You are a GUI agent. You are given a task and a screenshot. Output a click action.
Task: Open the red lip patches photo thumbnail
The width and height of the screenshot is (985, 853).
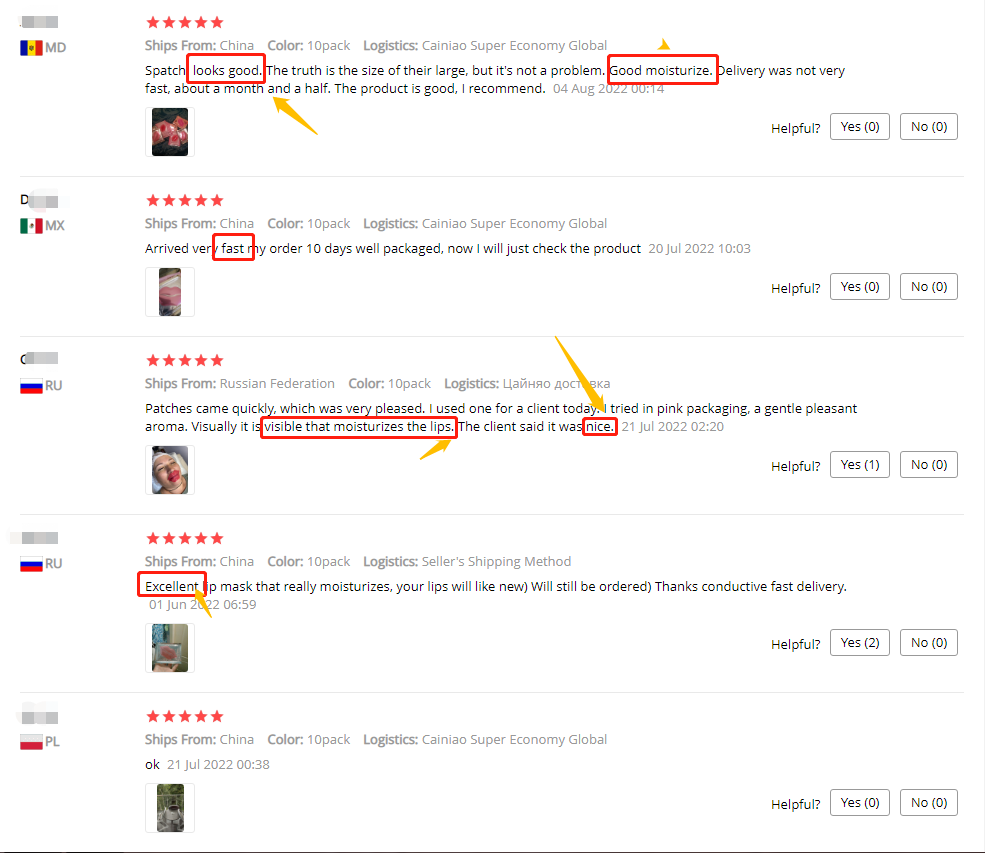tap(170, 132)
